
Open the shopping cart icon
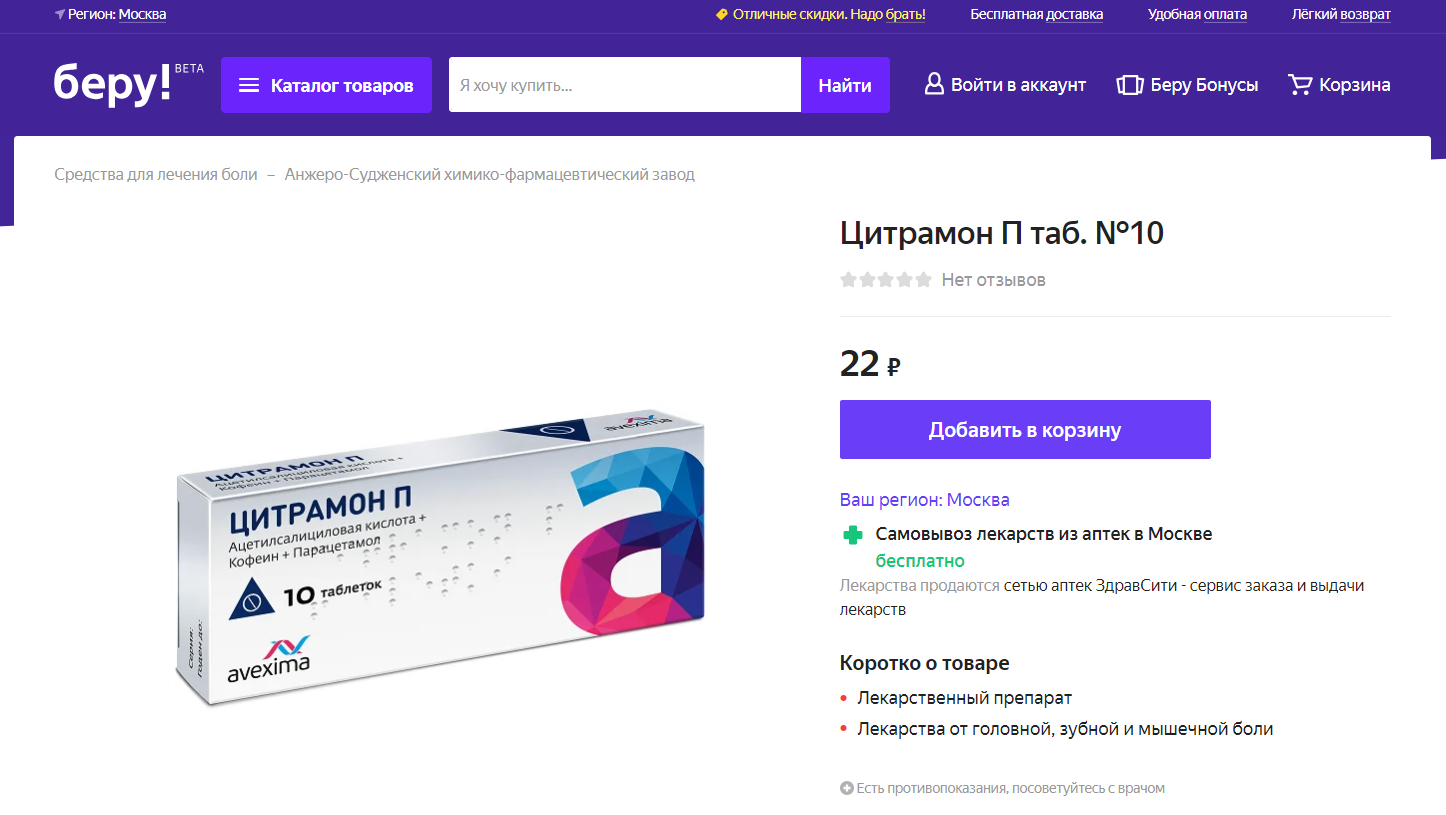(1300, 85)
